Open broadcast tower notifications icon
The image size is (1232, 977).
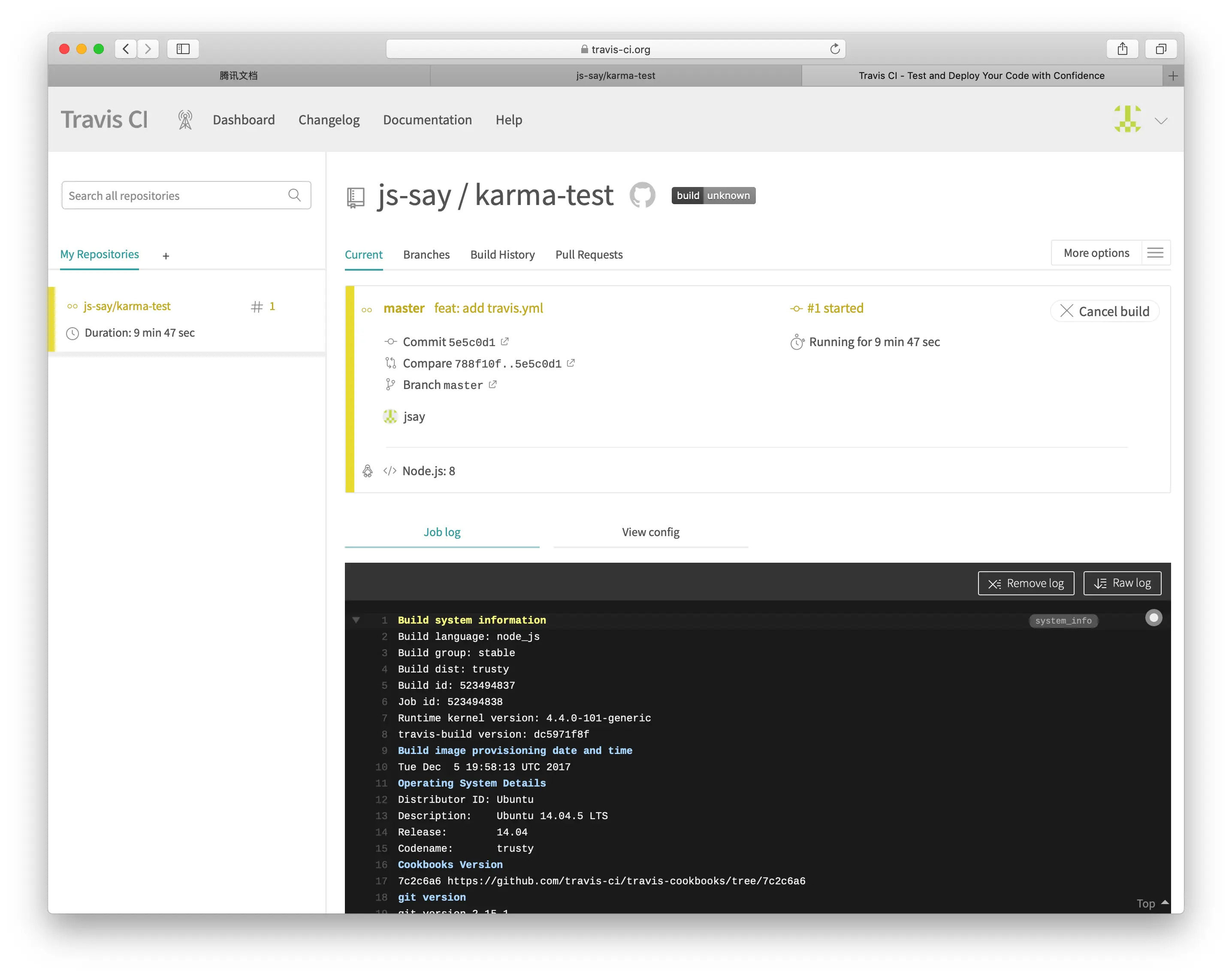click(185, 120)
